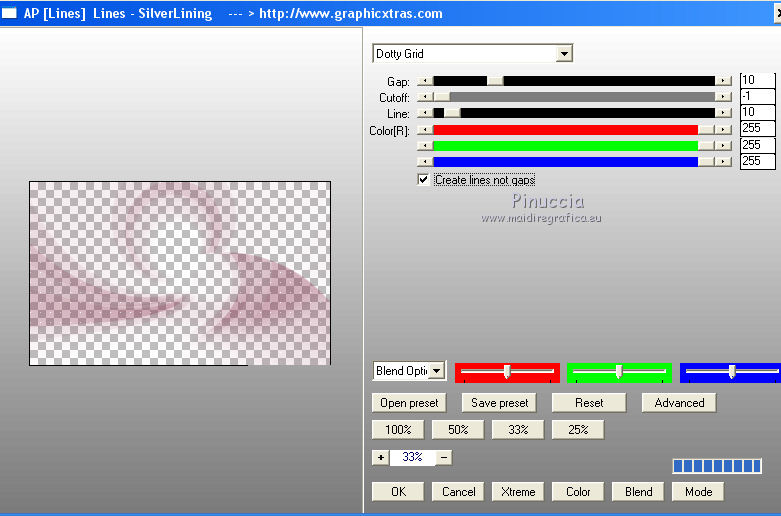Select the 33% zoom button
Screen dimensions: 781x516
click(518, 429)
